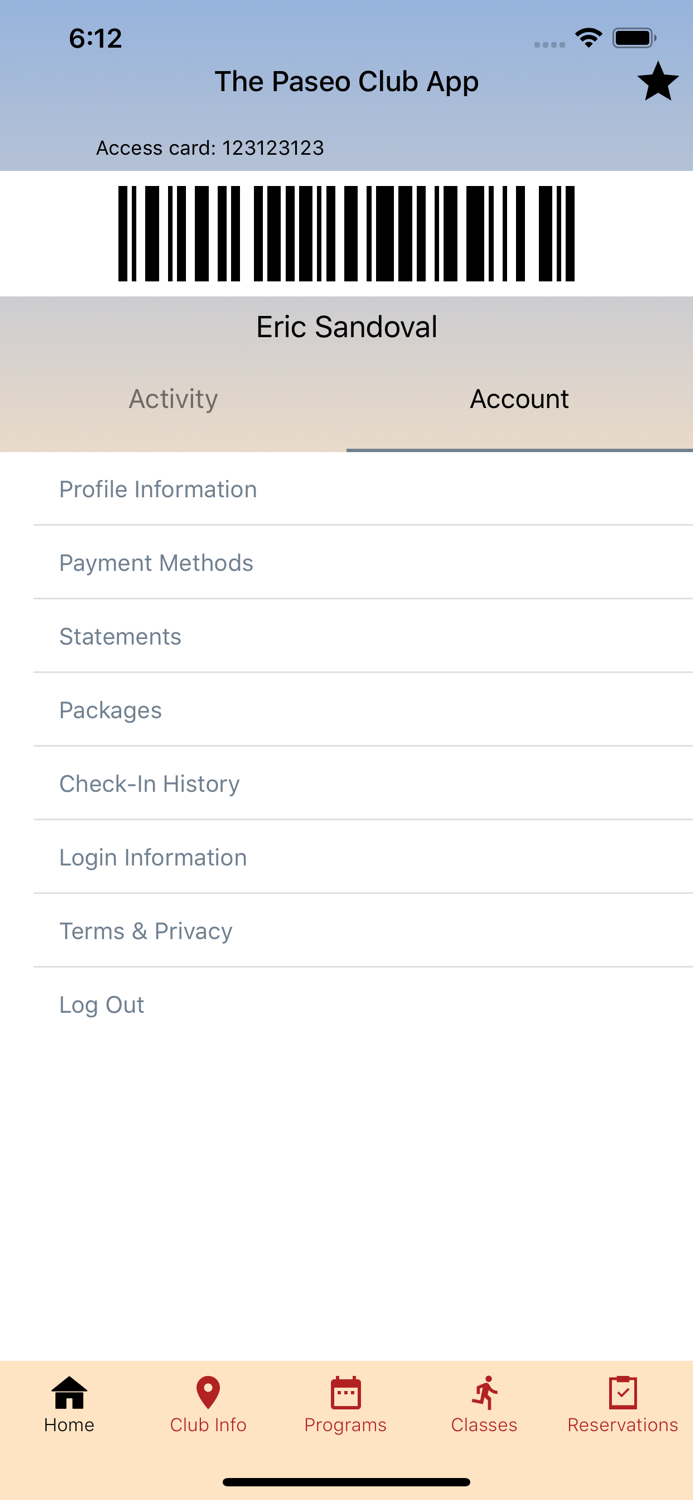Tap the membership barcode
Screen dimensions: 693x1500
coord(346,232)
